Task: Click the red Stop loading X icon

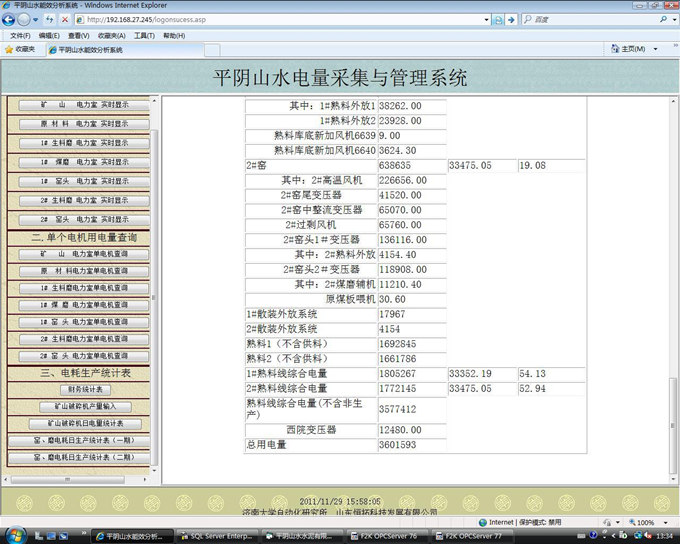Action: coord(65,19)
